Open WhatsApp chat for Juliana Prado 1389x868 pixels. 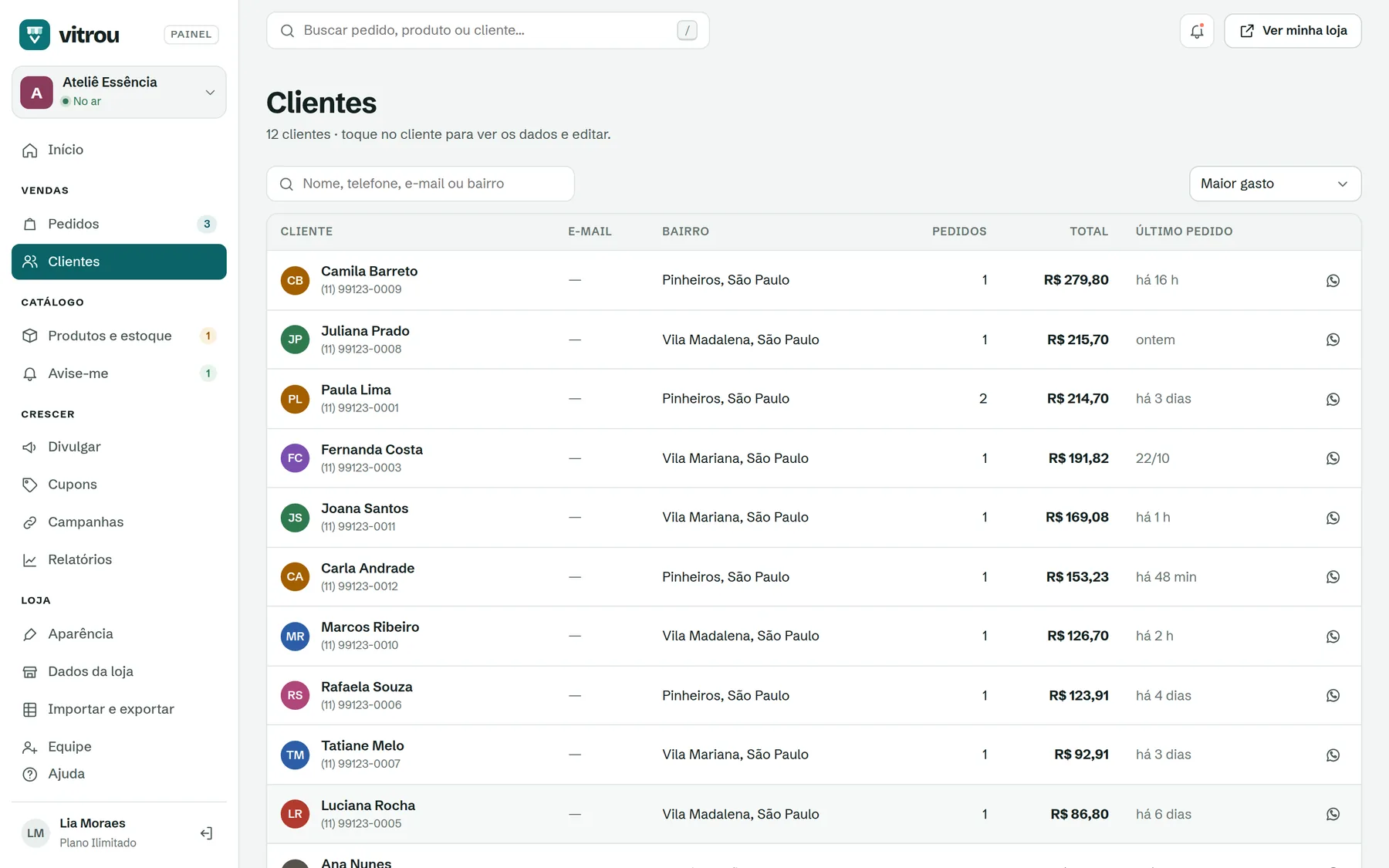pyautogui.click(x=1333, y=339)
